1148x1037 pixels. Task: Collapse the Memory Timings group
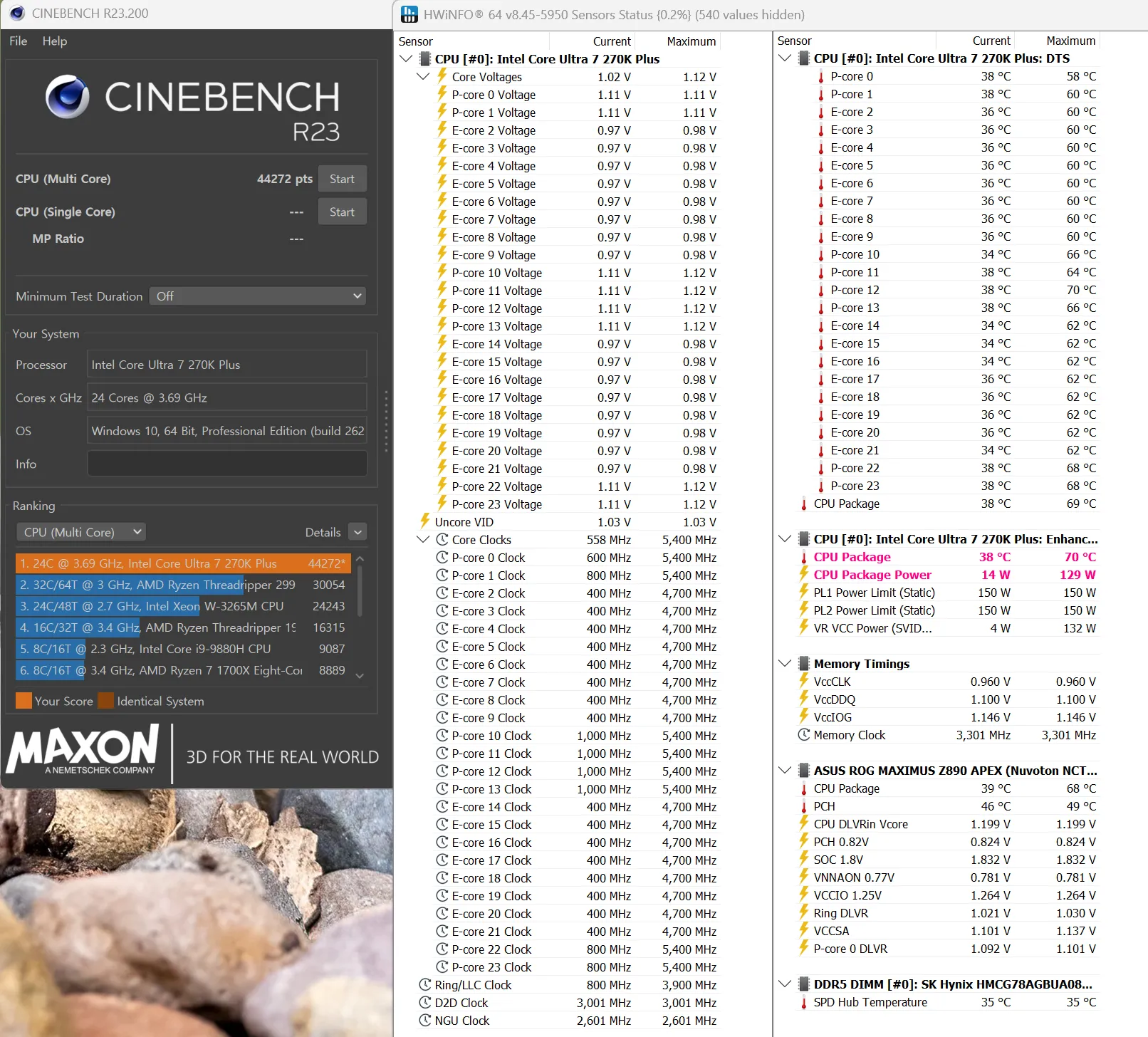[785, 664]
